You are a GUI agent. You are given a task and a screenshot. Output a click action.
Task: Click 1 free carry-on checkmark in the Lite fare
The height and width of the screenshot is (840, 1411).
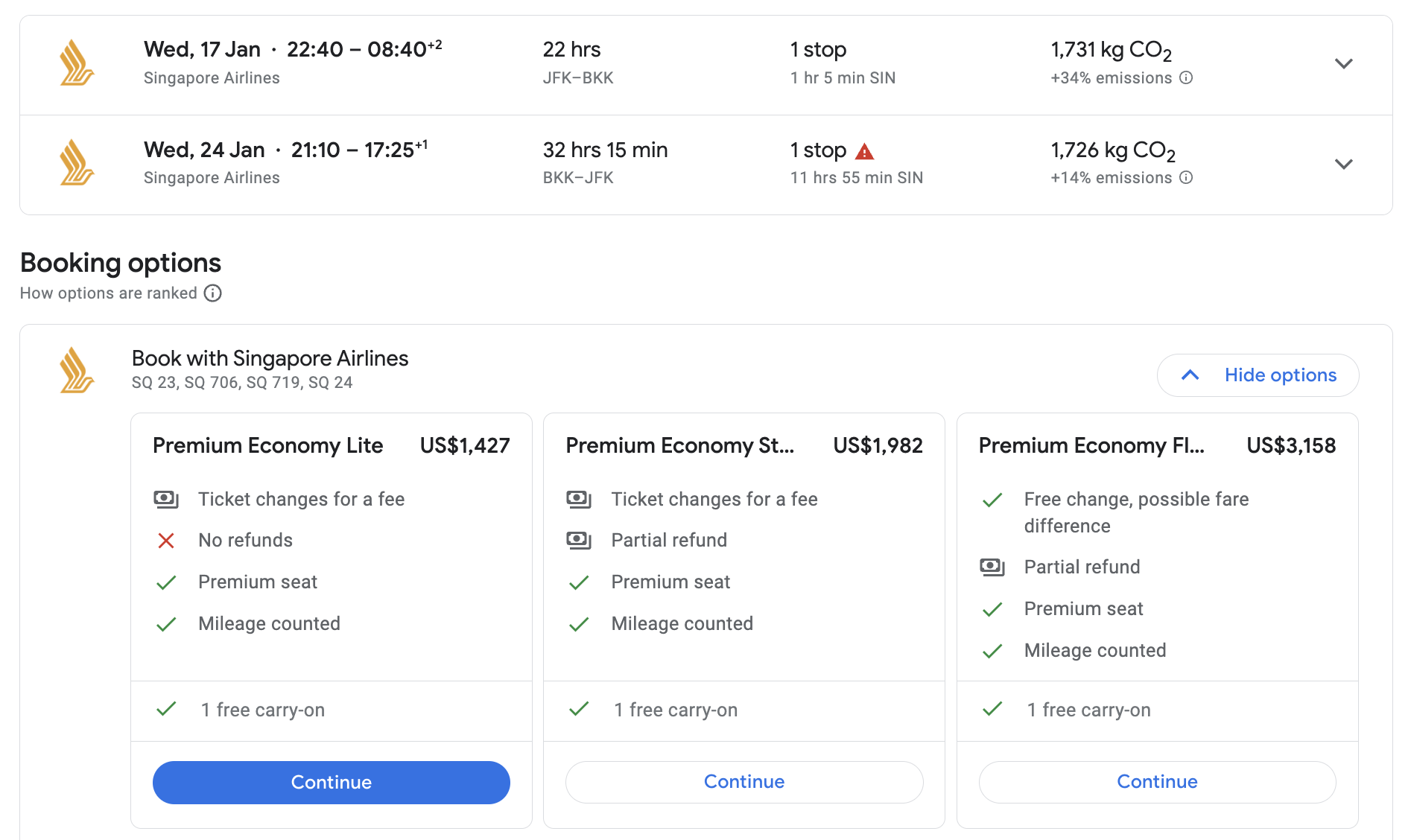[166, 708]
